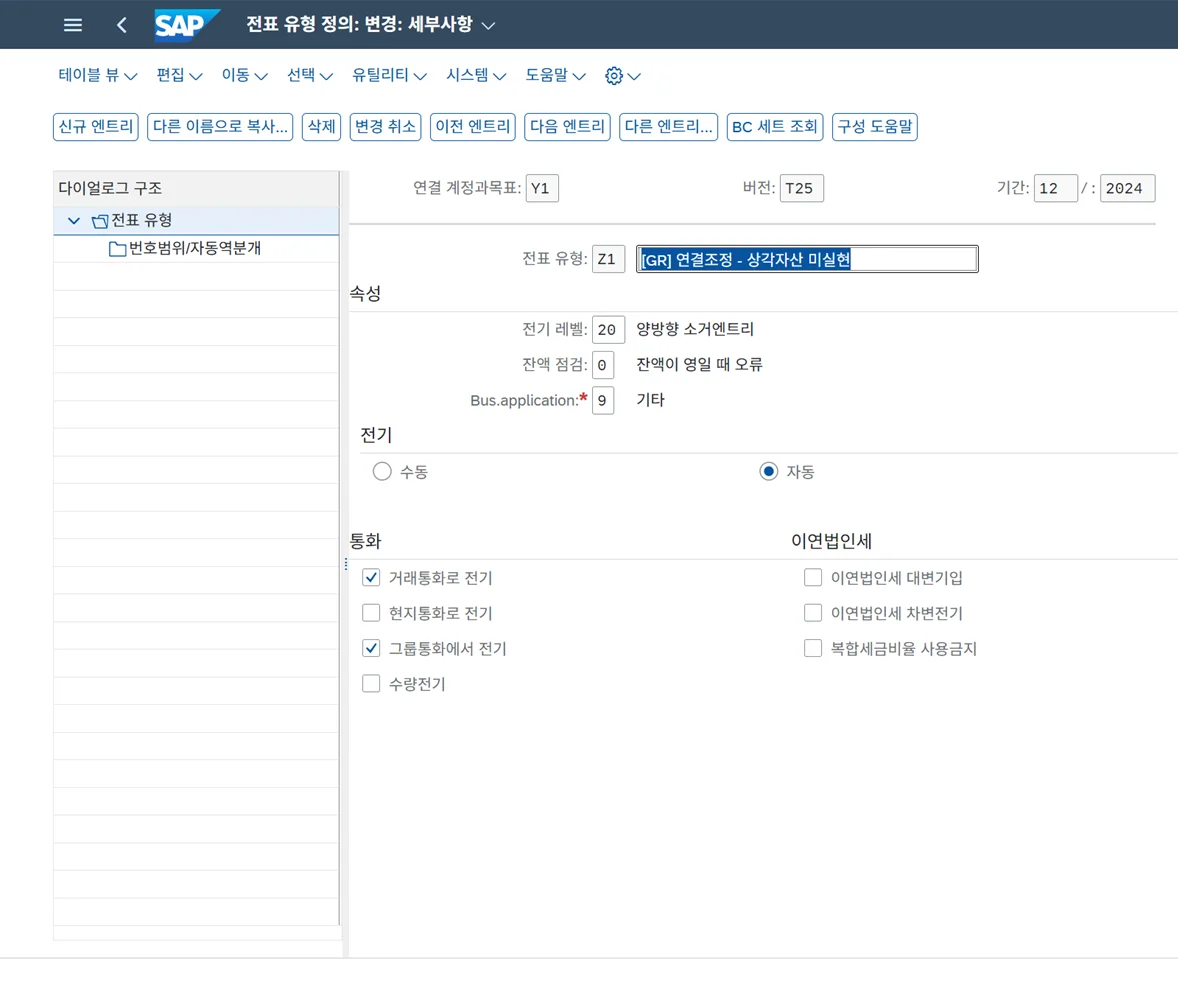Enable the 현지통화로 전기 checkbox
This screenshot has width=1178, height=1001.
371,613
